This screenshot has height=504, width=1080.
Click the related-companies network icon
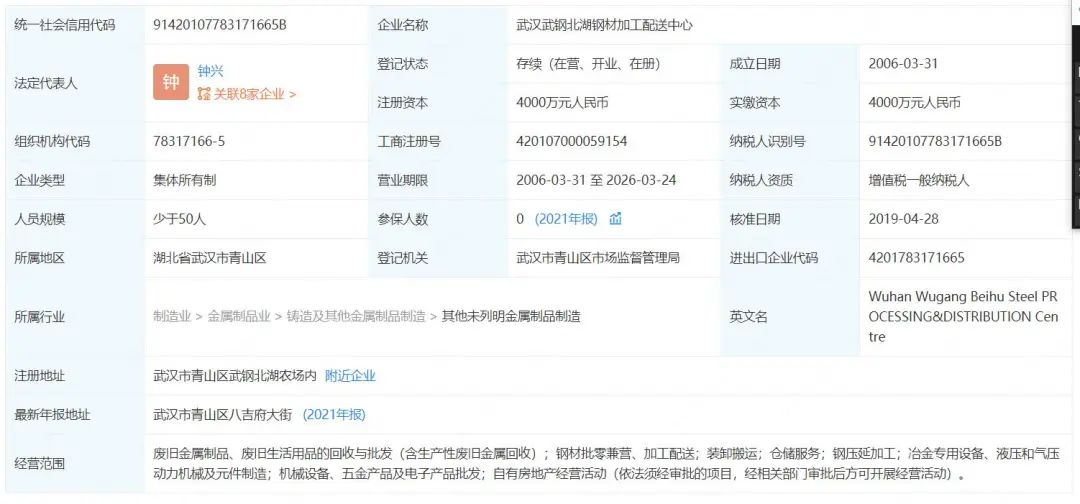coord(204,94)
